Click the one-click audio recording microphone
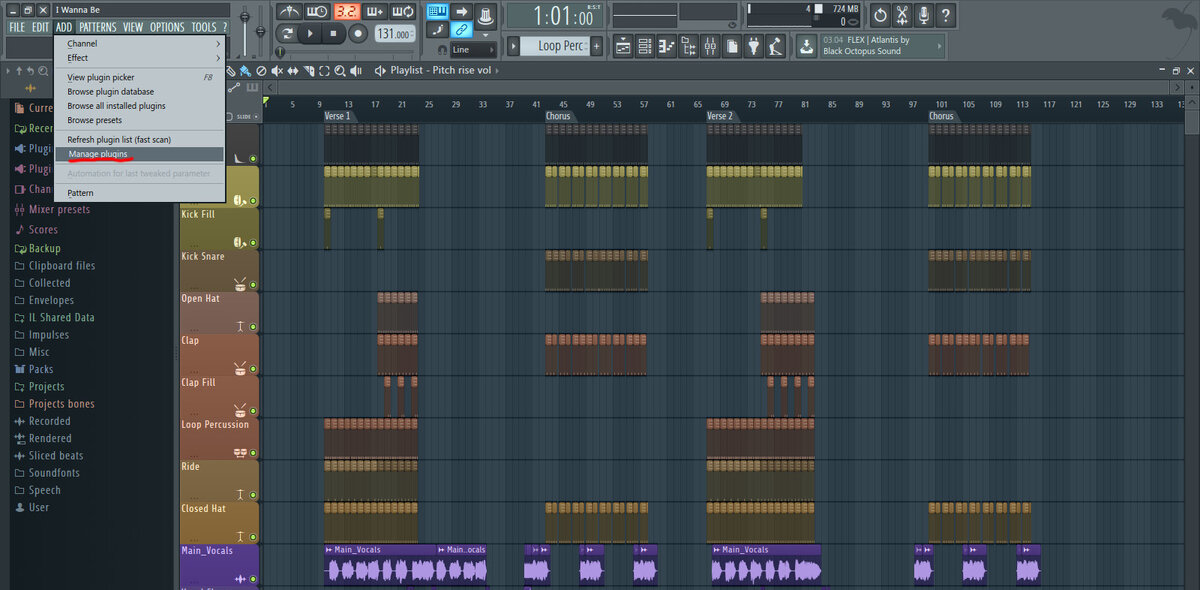 pos(924,15)
